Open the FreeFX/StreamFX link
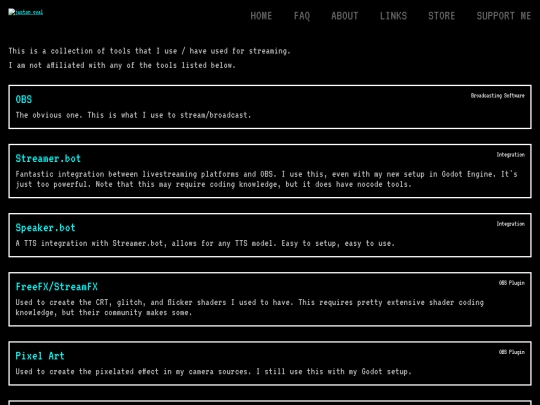Image resolution: width=540 pixels, height=405 pixels. (57, 287)
